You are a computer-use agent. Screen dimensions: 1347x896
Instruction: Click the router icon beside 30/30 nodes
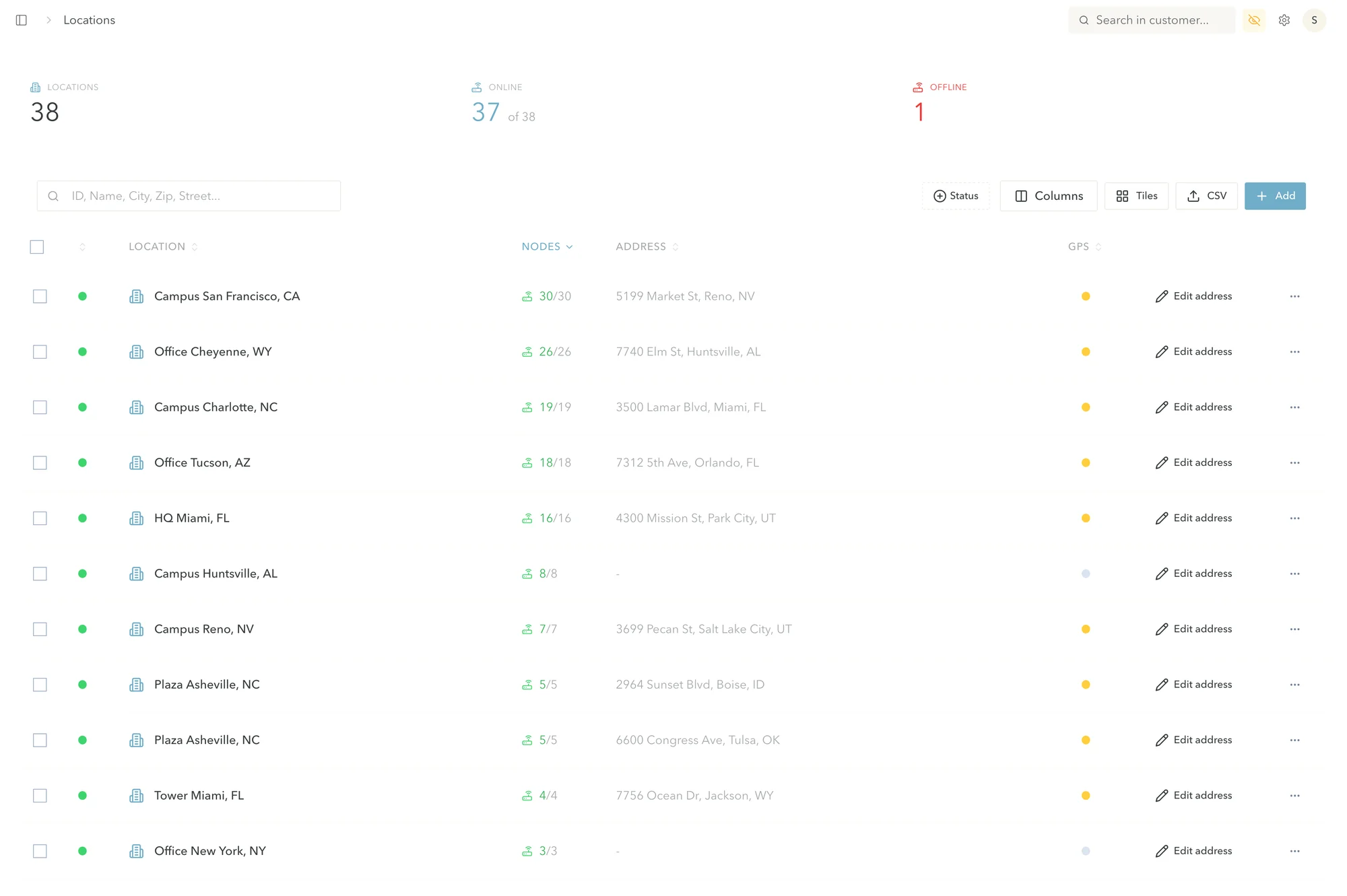point(527,296)
